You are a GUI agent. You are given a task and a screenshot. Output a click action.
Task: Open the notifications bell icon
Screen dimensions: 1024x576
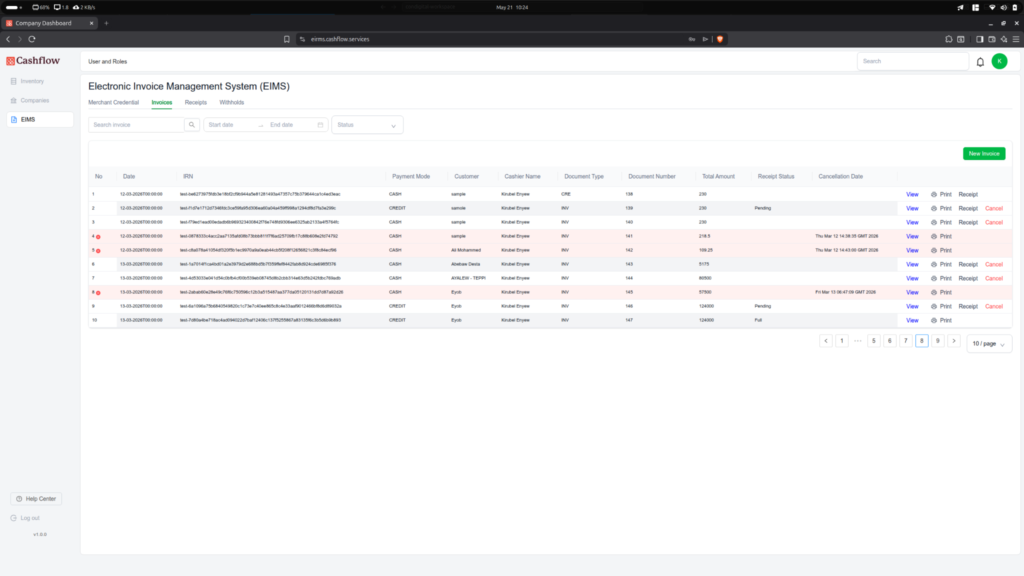980,62
